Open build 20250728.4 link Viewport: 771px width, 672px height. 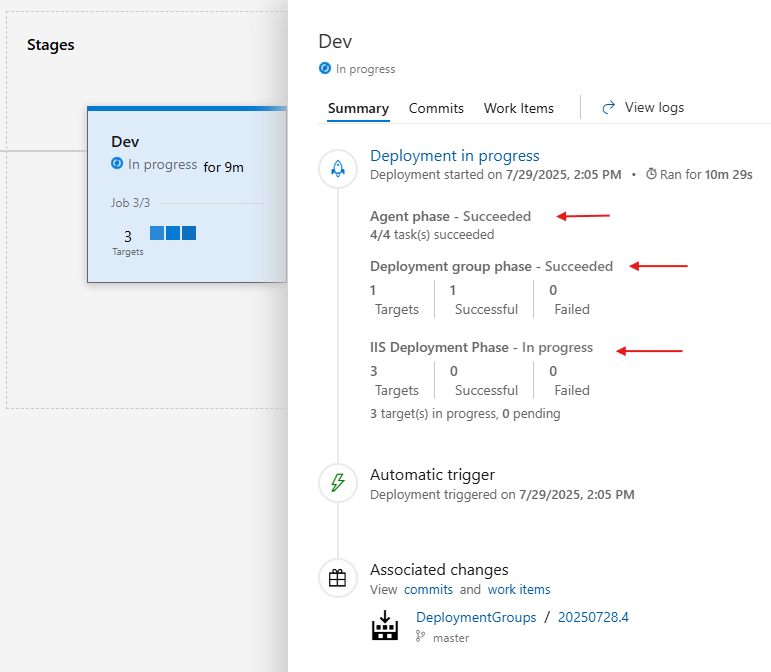click(593, 617)
